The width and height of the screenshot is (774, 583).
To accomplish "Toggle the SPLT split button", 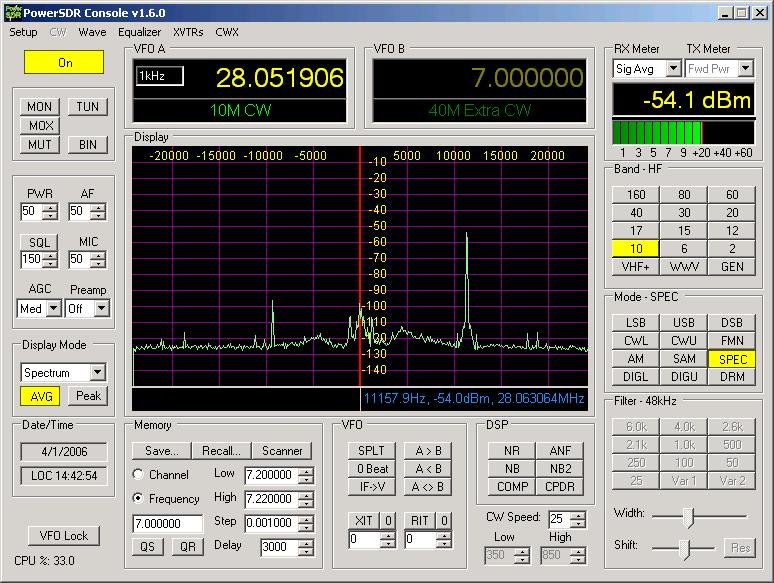I will click(371, 451).
